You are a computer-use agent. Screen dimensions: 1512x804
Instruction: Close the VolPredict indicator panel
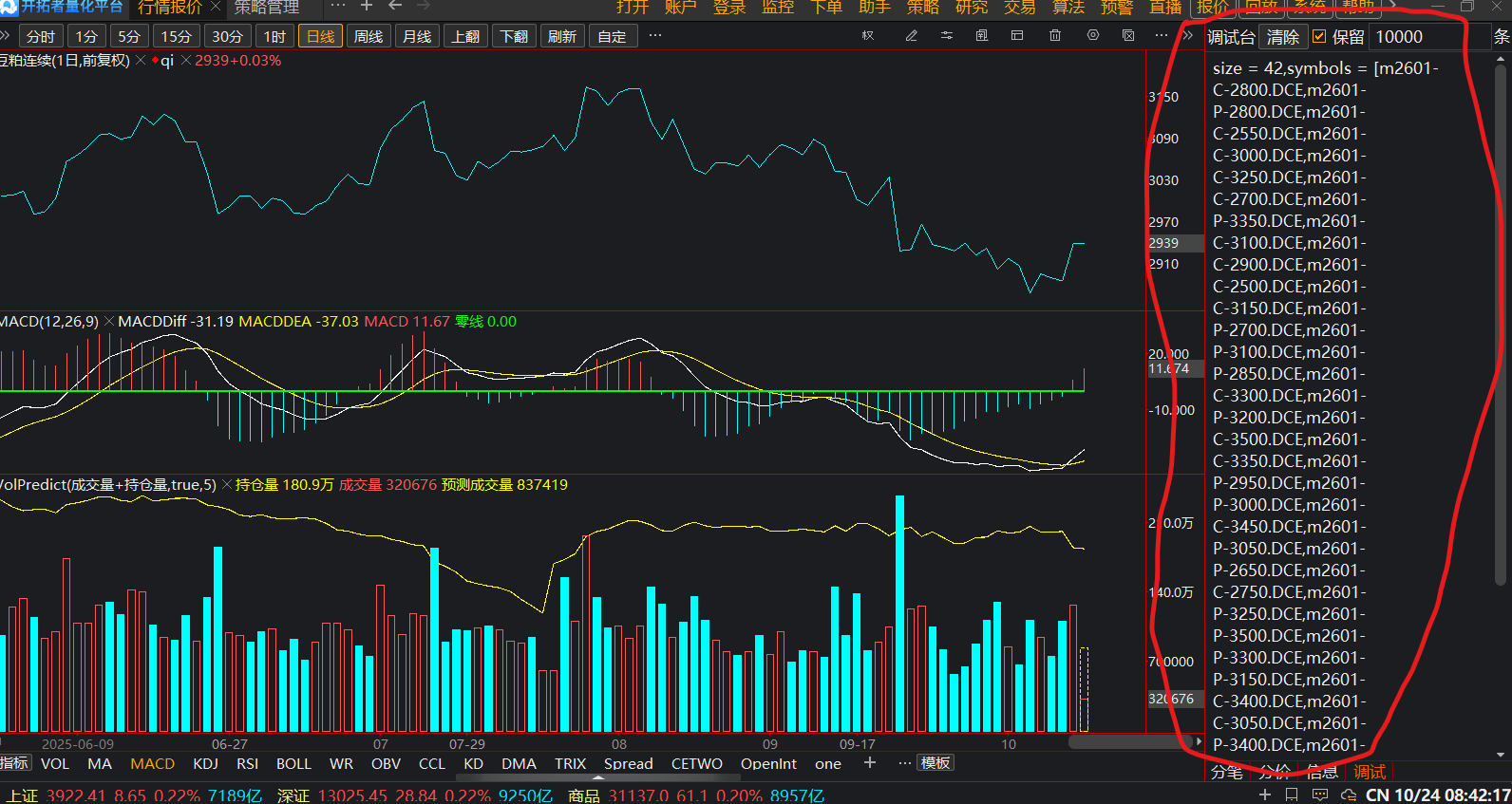(x=226, y=485)
